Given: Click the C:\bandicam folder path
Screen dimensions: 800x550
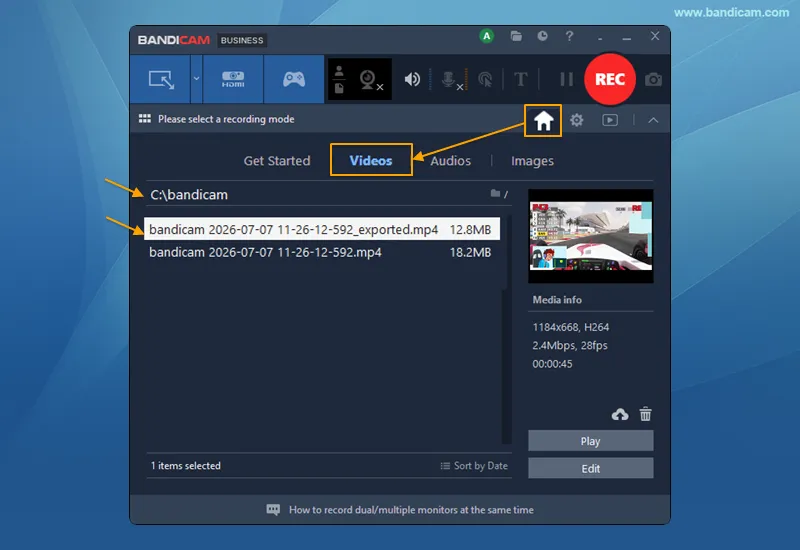Looking at the screenshot, I should coord(189,195).
